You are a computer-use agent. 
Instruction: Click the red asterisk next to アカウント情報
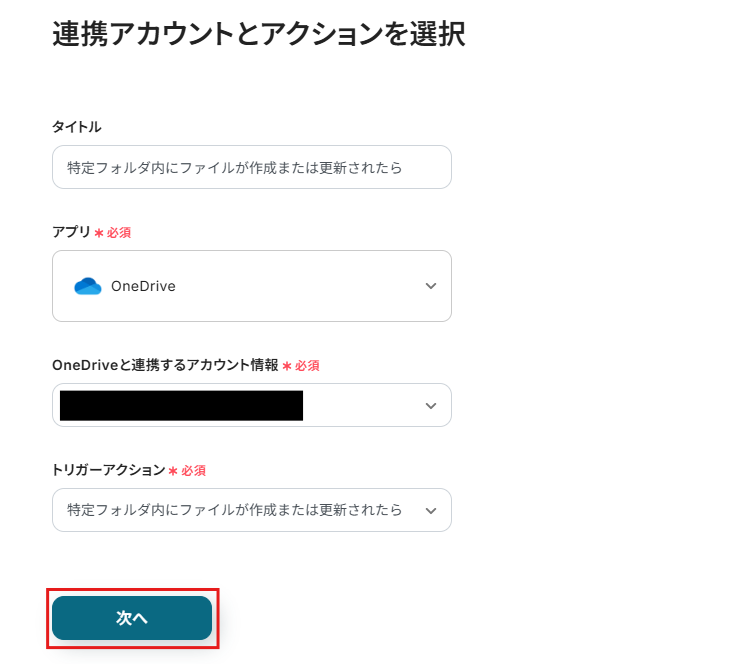click(x=287, y=366)
